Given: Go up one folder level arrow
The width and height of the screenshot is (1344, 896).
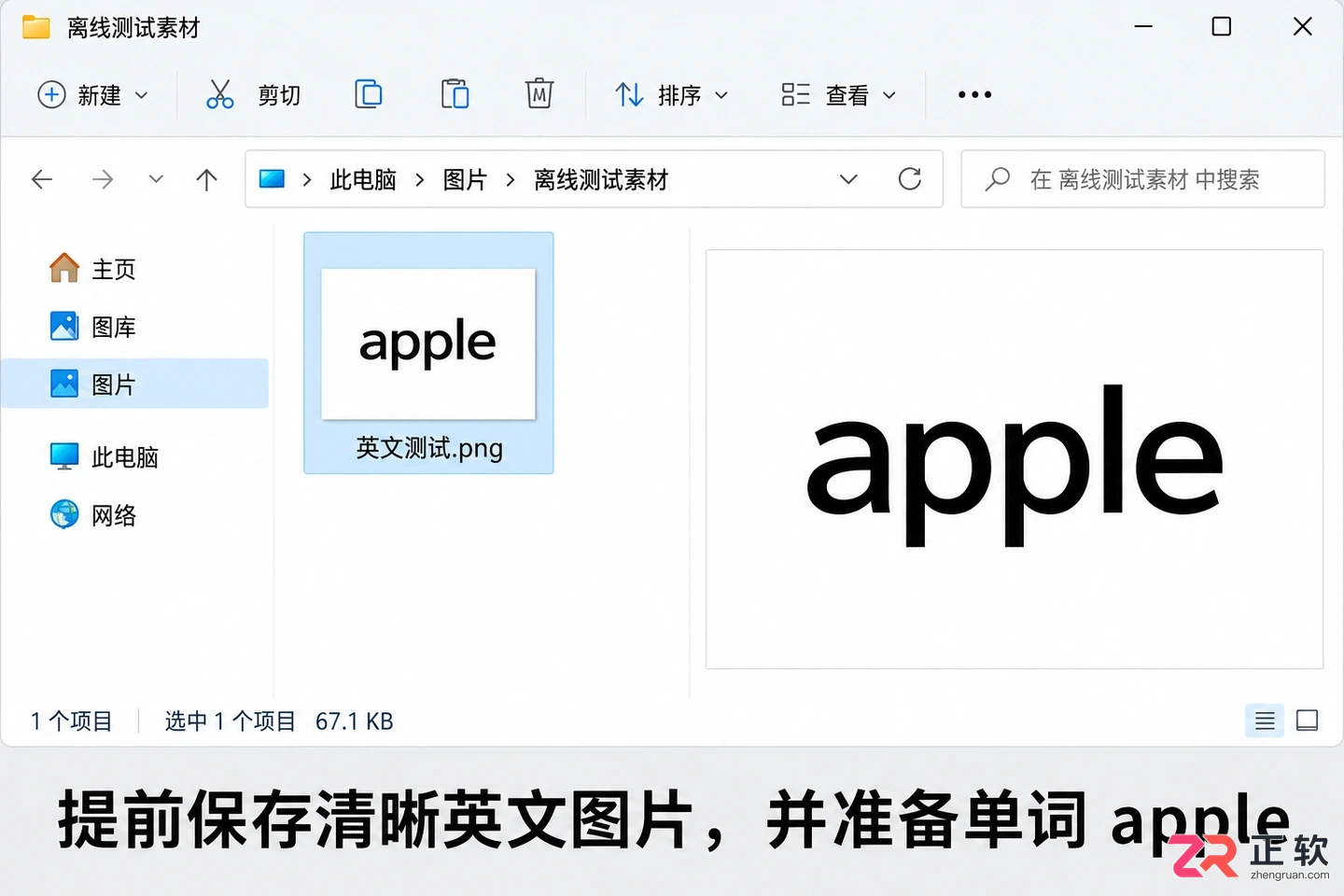Looking at the screenshot, I should point(206,179).
